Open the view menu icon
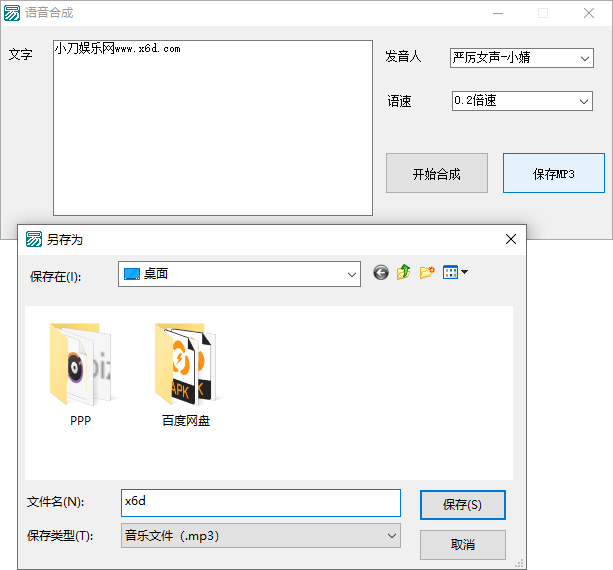 click(x=455, y=272)
